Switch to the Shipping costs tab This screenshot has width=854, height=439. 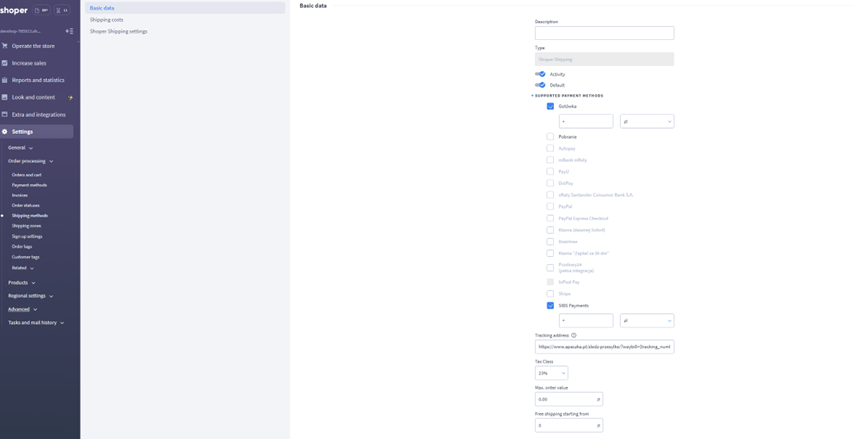click(107, 20)
